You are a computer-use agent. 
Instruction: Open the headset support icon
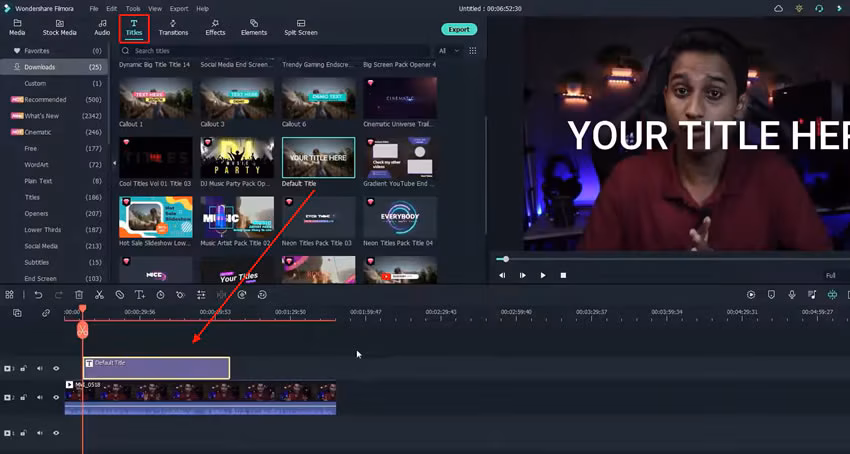click(x=819, y=9)
